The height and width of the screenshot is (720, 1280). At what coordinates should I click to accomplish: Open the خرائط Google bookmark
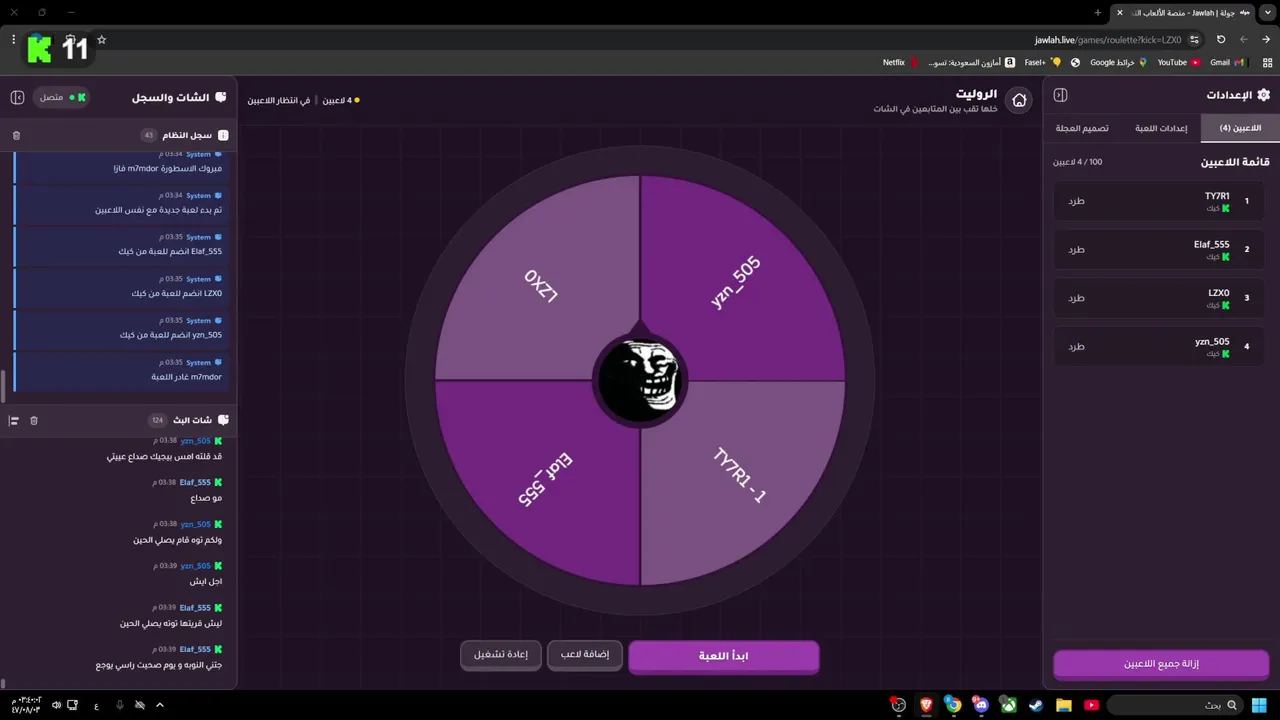point(1118,62)
